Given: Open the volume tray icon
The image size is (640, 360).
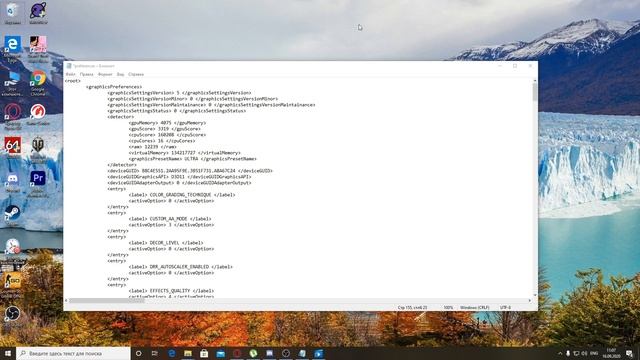Looking at the screenshot, I should (x=584, y=353).
